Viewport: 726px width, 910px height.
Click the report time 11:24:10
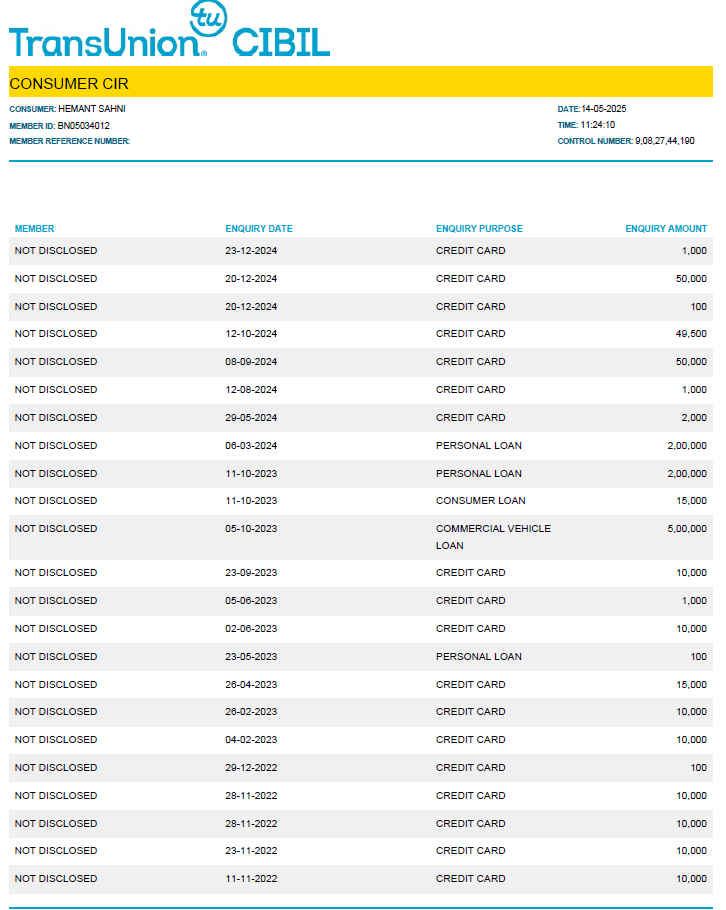[598, 125]
